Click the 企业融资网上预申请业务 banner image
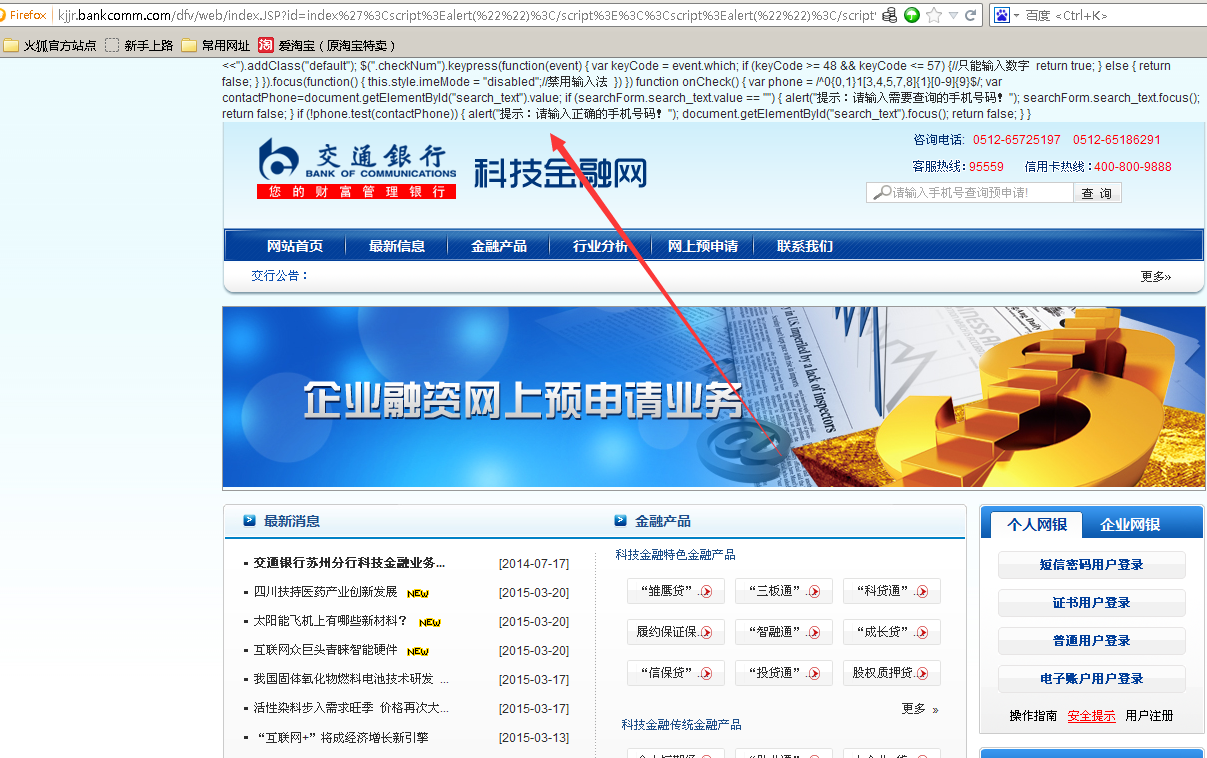The height and width of the screenshot is (758, 1207). (x=714, y=396)
